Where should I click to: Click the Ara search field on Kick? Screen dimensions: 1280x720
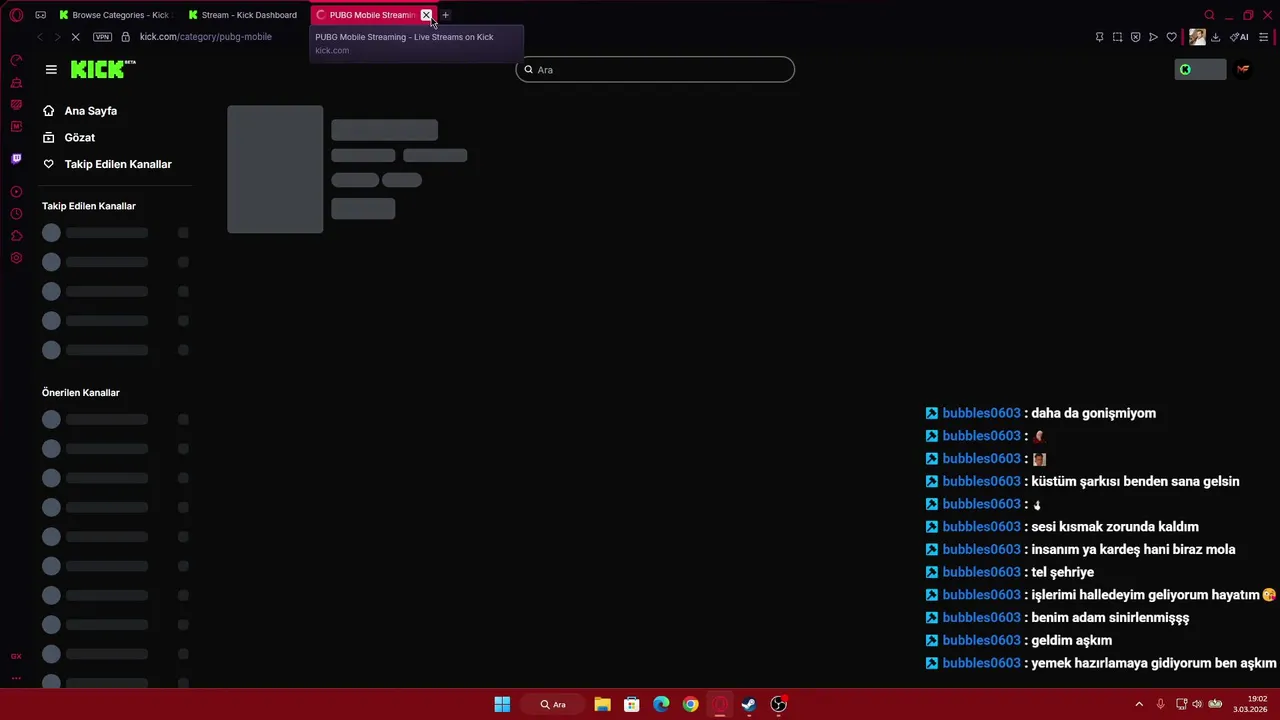pos(655,69)
